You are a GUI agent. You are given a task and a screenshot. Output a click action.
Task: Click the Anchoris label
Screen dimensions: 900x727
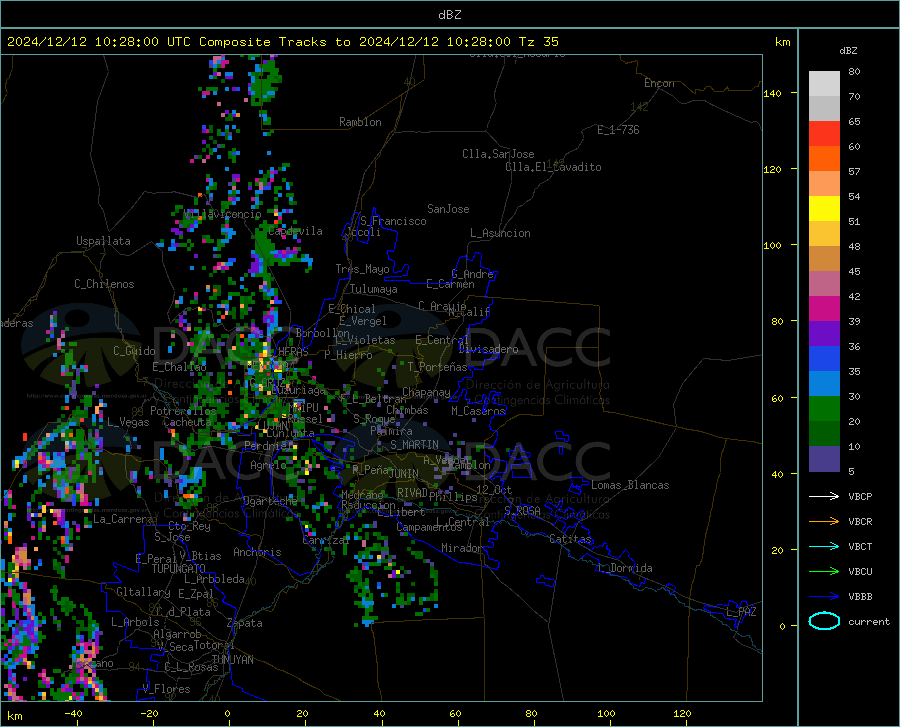click(257, 552)
